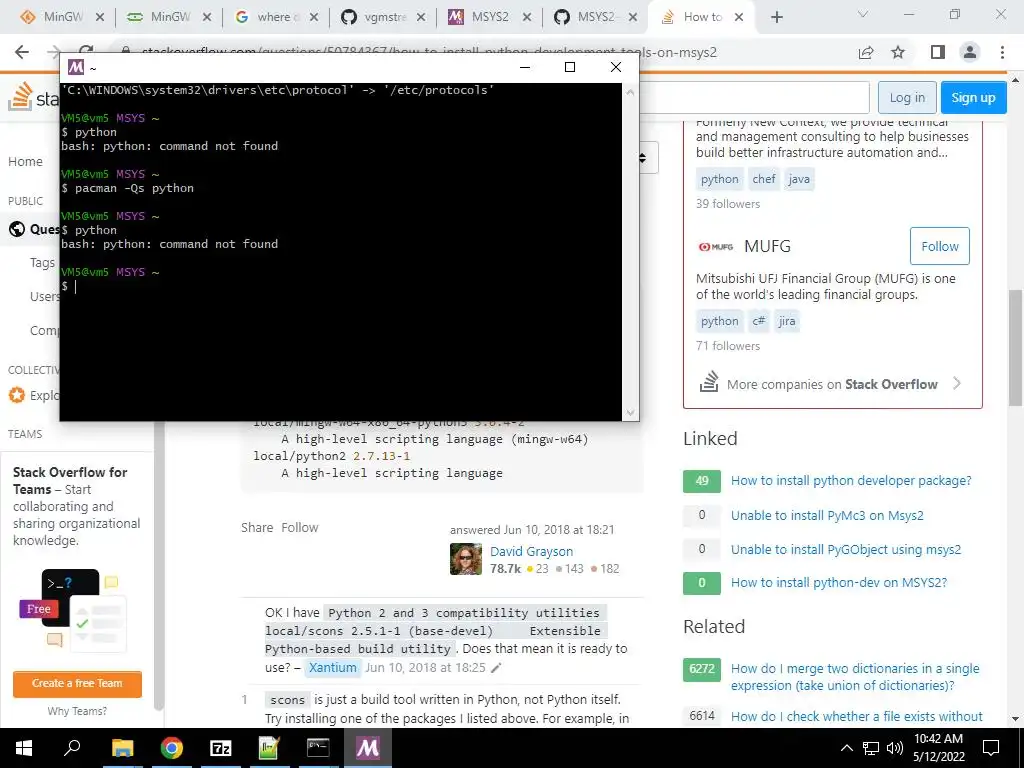Image resolution: width=1024 pixels, height=768 pixels.
Task: Click the Follow link under the answer
Action: (300, 528)
